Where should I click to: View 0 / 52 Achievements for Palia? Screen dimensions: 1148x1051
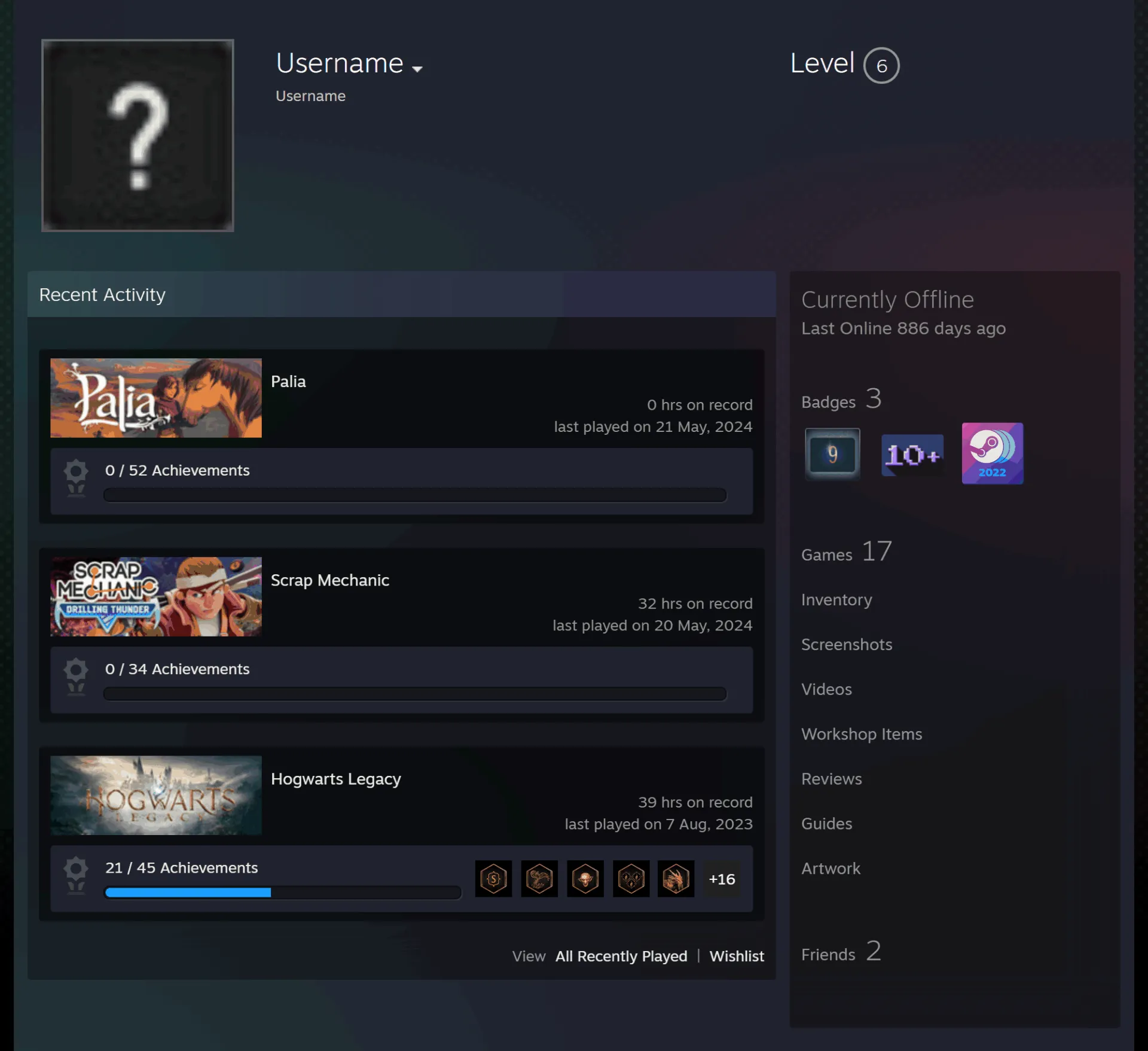(x=178, y=470)
